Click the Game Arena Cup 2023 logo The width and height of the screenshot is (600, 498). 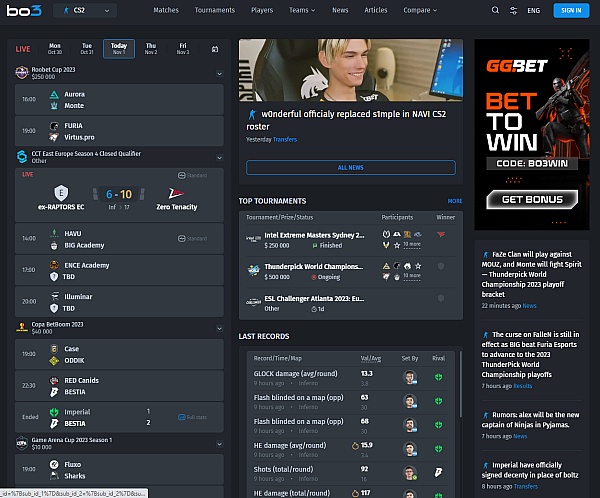tap(22, 443)
